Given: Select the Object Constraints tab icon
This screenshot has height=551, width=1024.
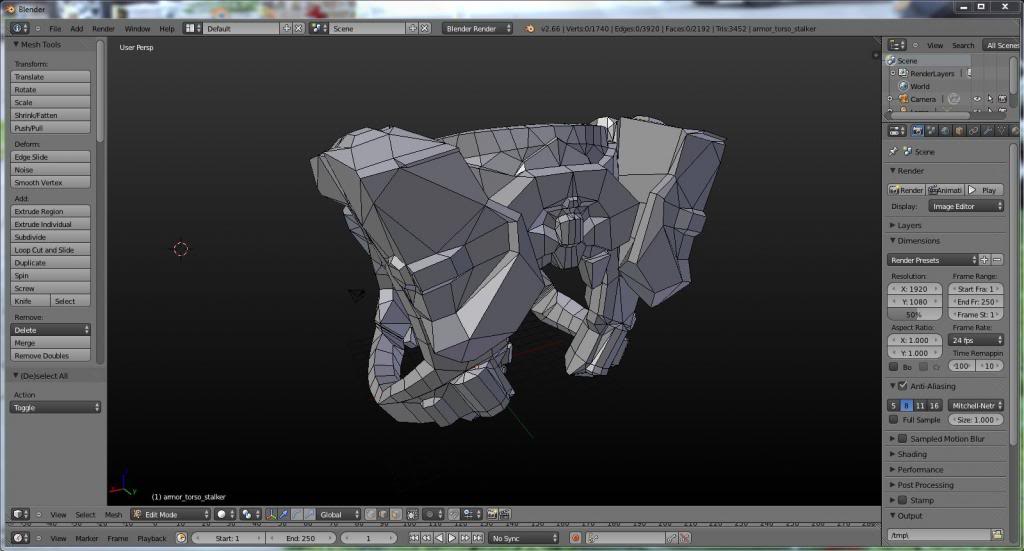Looking at the screenshot, I should [973, 131].
